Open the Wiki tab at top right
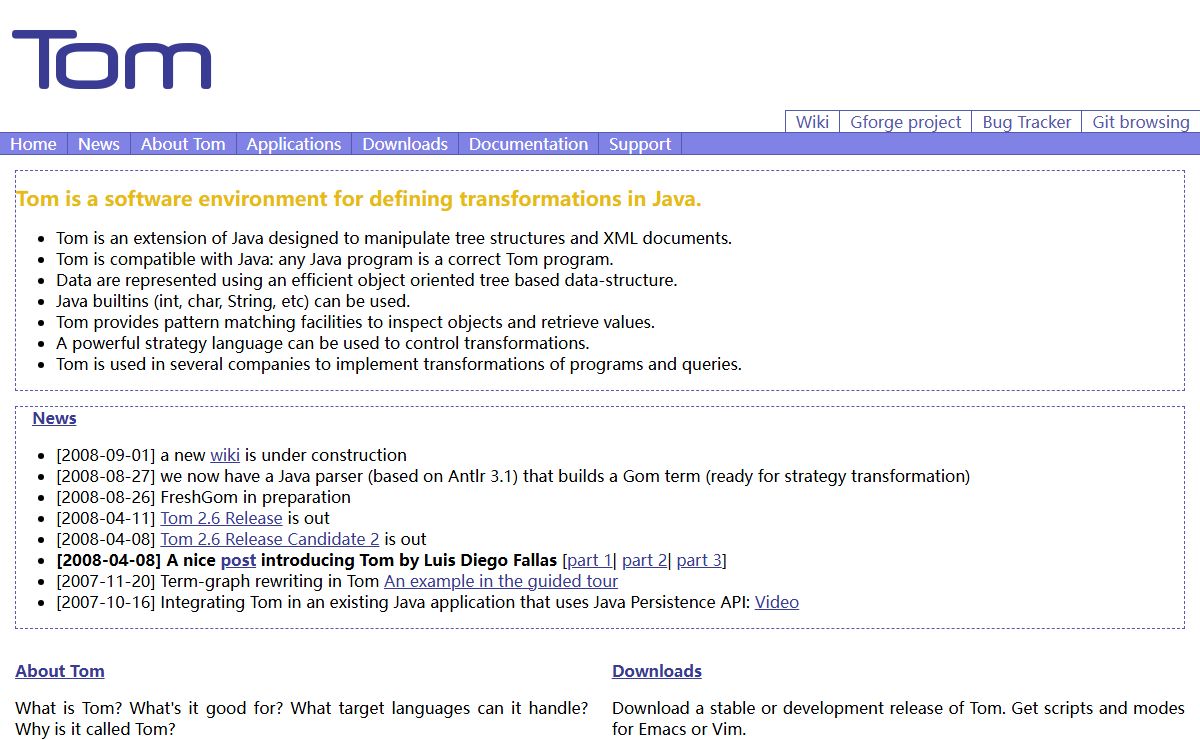 [x=812, y=122]
